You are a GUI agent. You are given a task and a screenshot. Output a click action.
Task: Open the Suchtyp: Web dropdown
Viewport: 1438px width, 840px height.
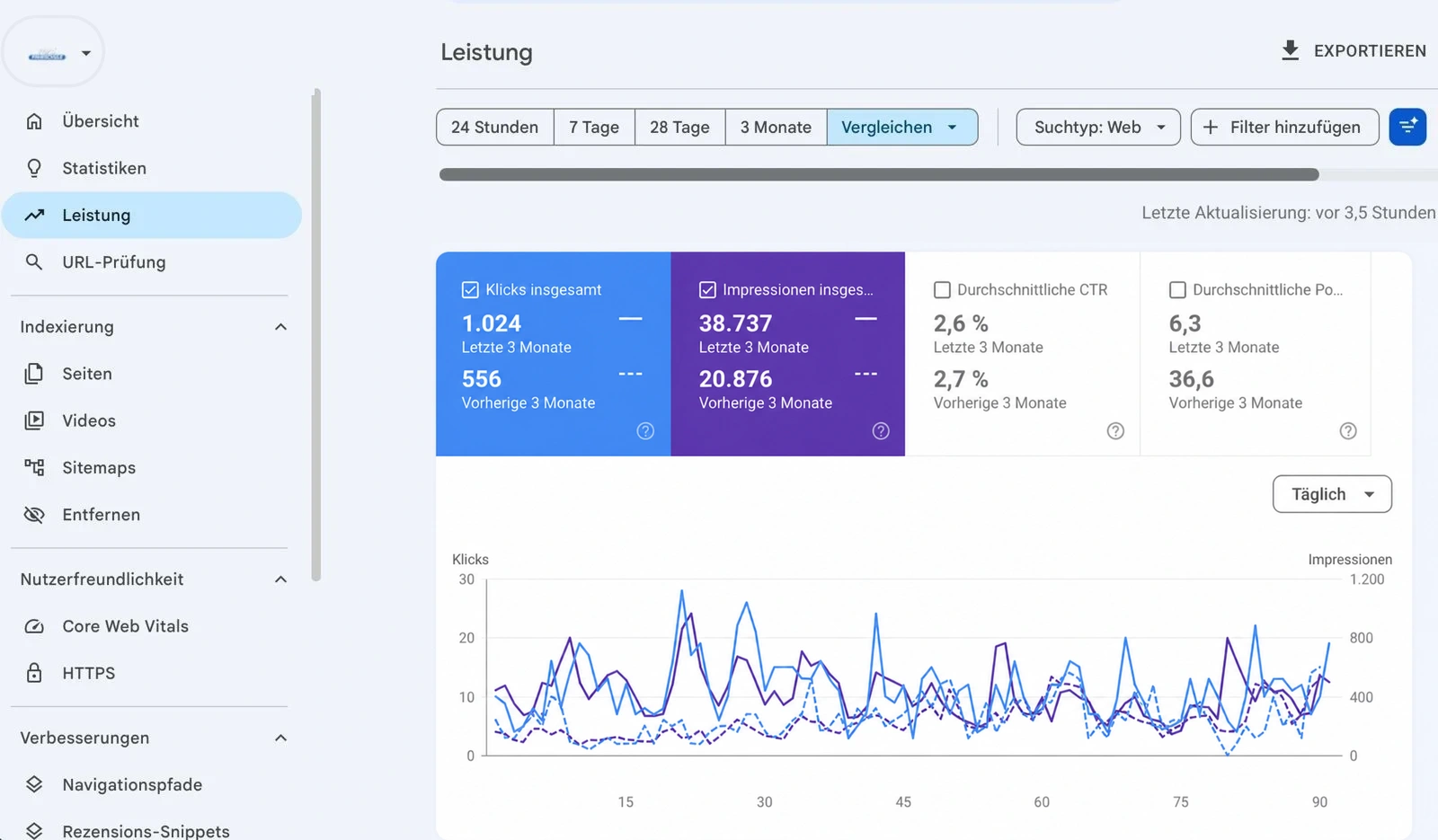point(1098,128)
